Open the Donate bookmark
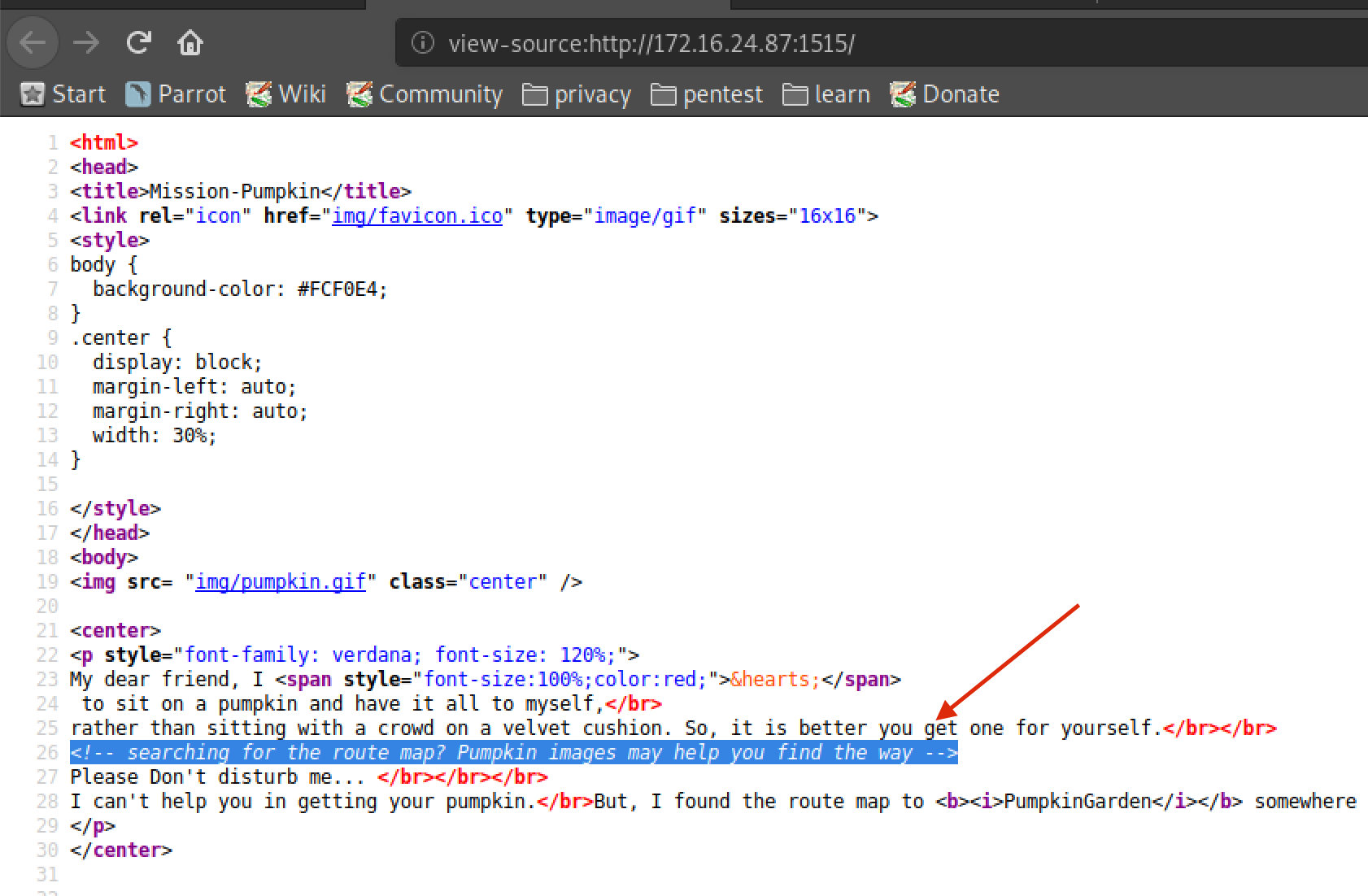The height and width of the screenshot is (896, 1368). (945, 94)
